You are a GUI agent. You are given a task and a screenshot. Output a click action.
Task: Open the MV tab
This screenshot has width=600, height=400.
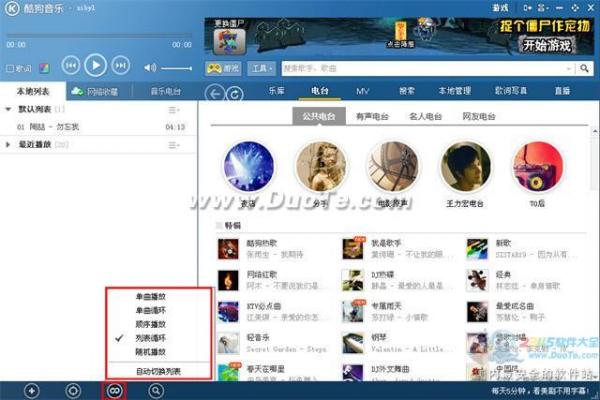pos(362,91)
